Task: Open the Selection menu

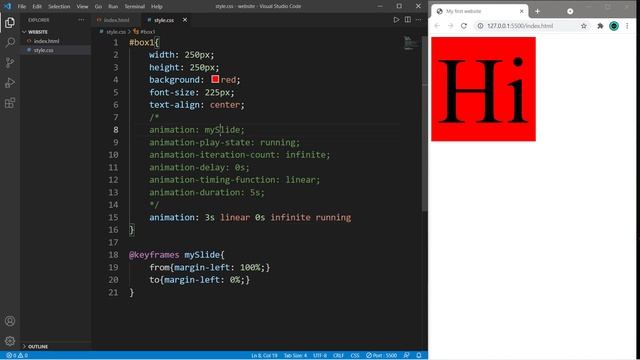Action: (59, 6)
